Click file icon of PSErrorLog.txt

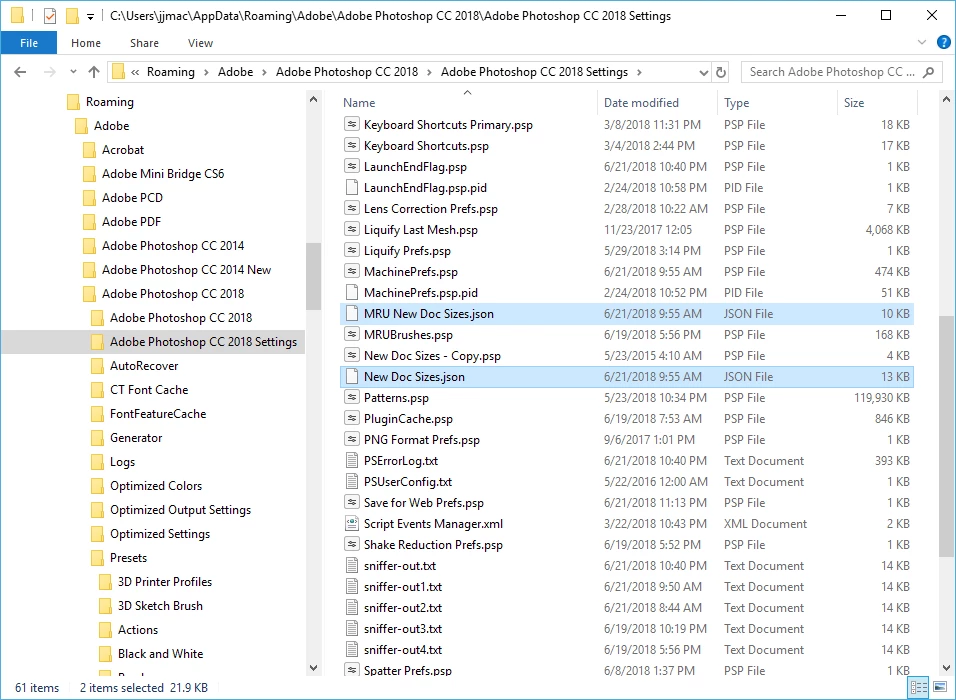click(351, 460)
